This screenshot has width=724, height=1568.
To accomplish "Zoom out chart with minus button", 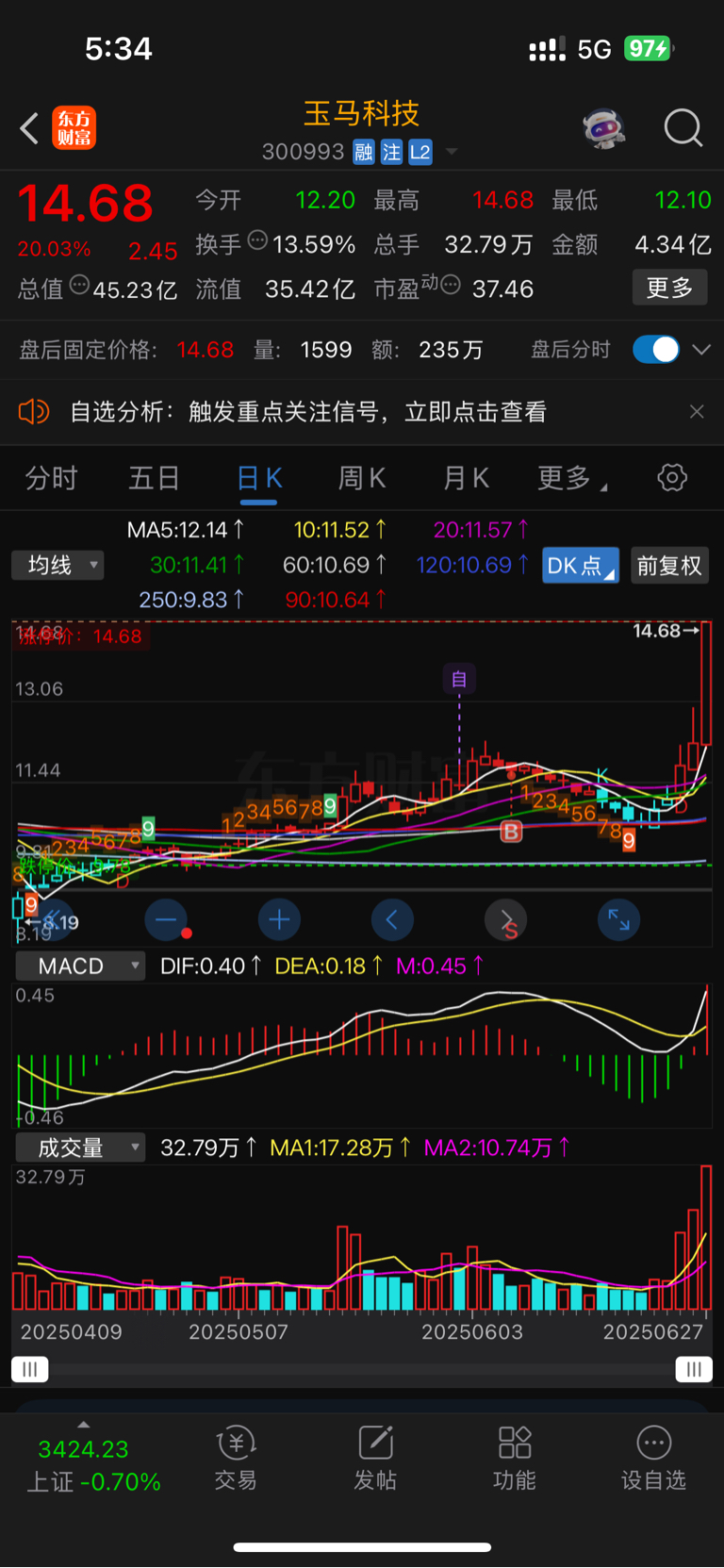I will point(166,919).
